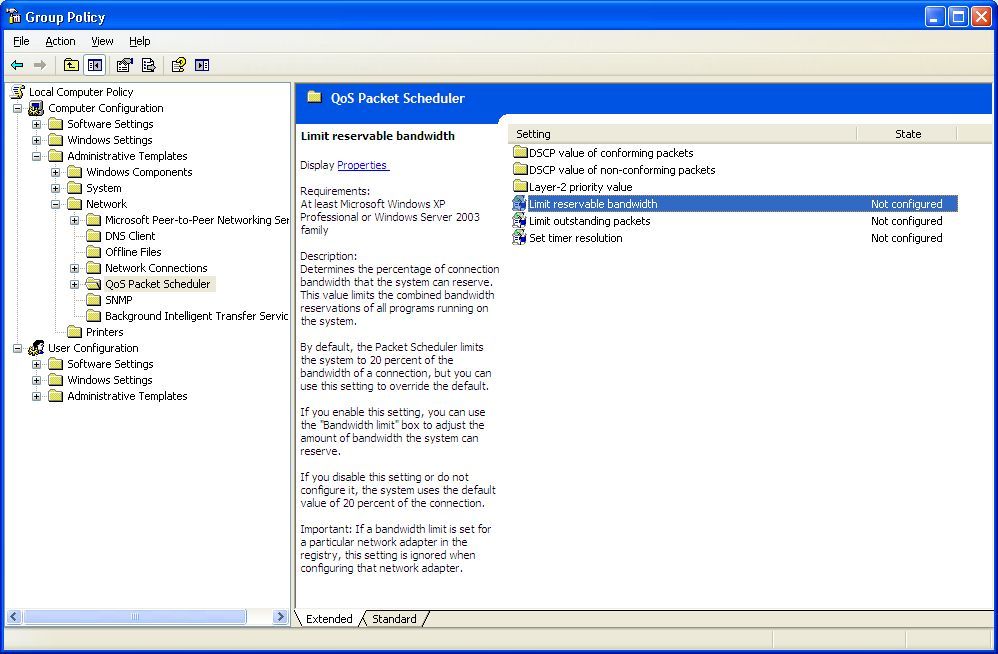
Task: Select the Limit outstanding packets setting
Action: click(589, 221)
